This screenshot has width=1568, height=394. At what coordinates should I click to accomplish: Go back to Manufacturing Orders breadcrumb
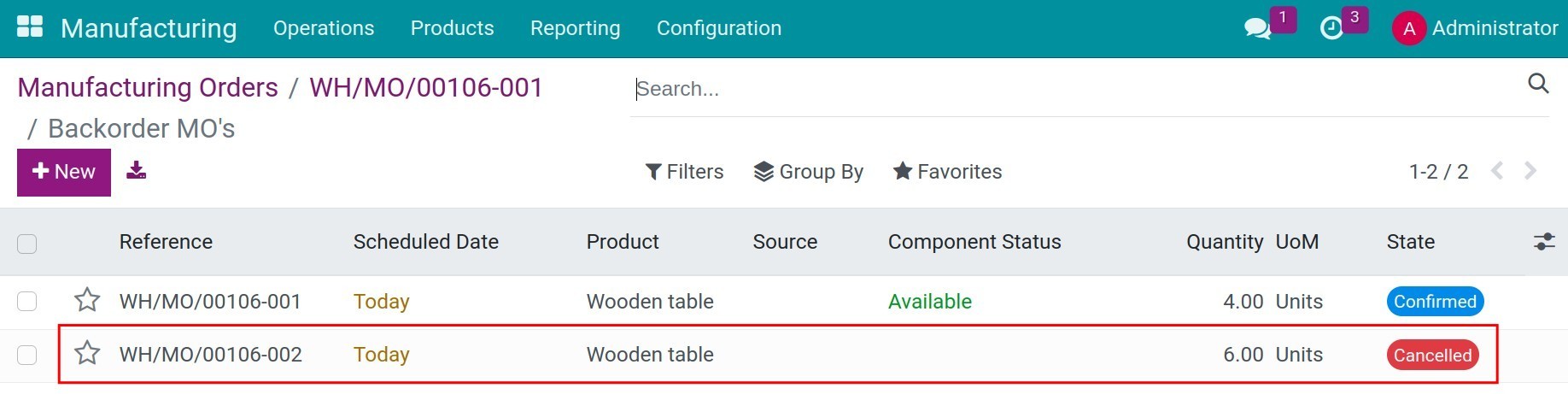click(148, 87)
